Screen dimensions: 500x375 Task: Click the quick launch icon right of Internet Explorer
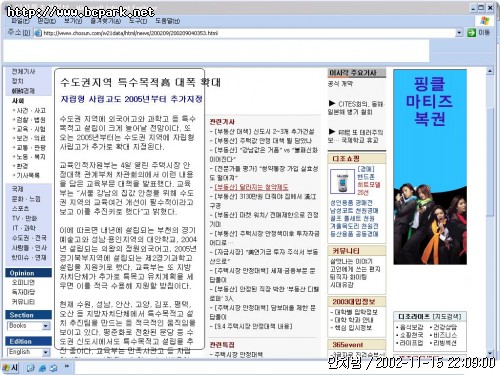tap(53, 368)
